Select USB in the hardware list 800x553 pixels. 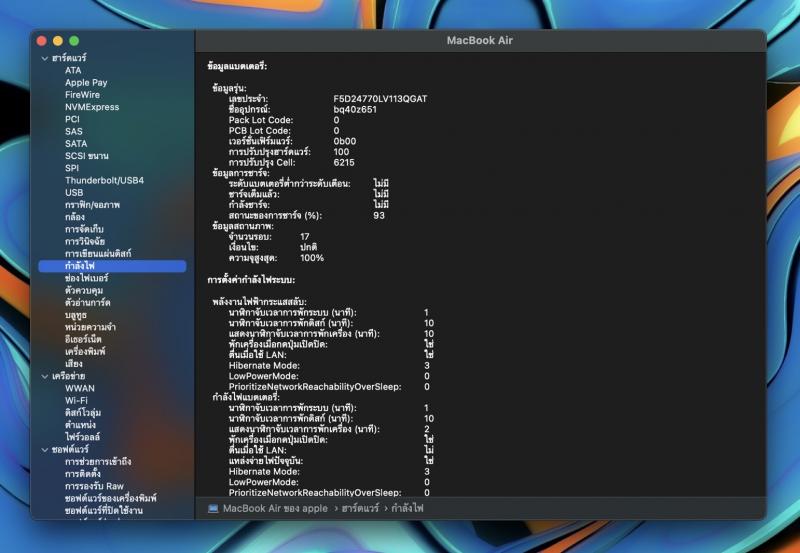(x=74, y=193)
